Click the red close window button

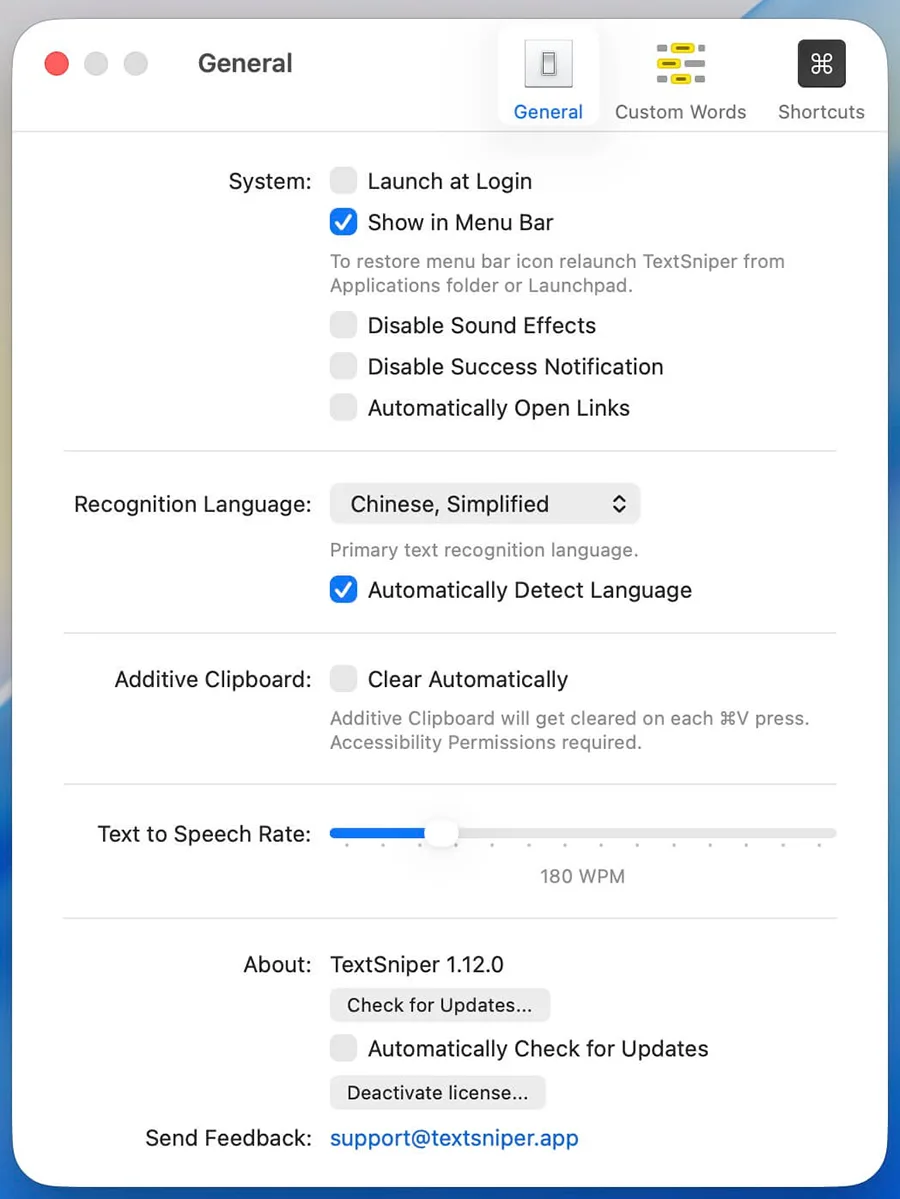(57, 64)
